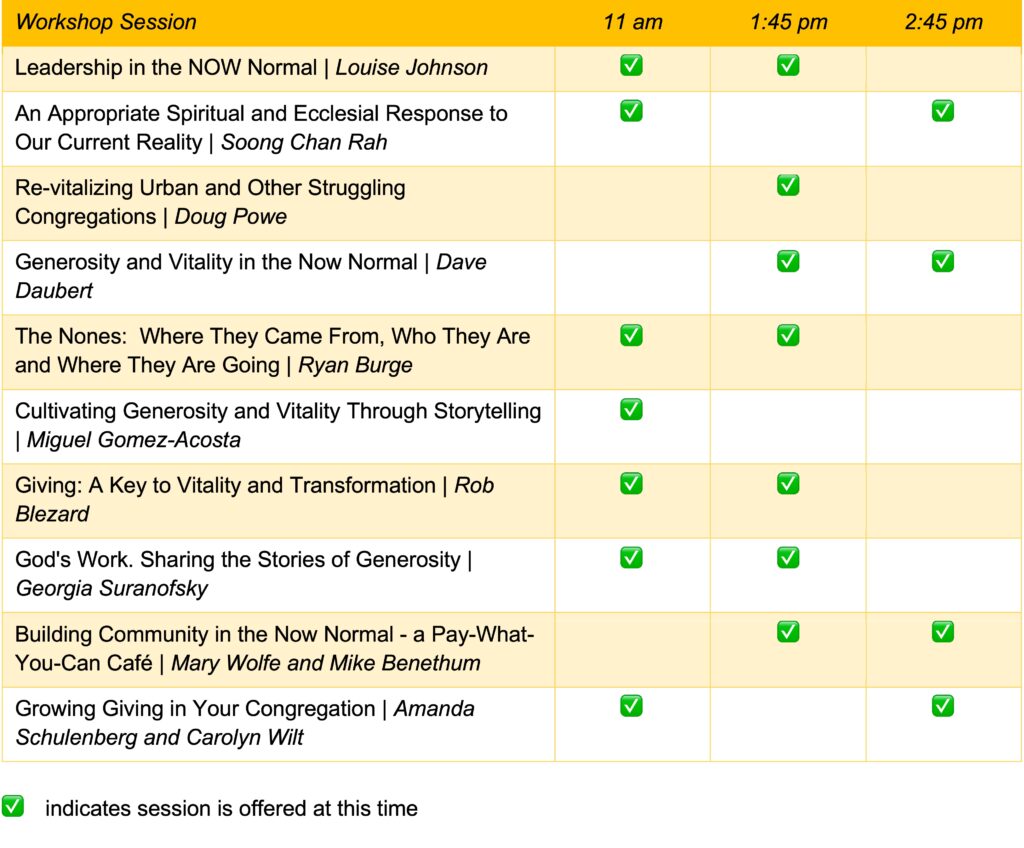Click the 'Workshop Session' column header
Viewport: 1024px width, 848px height.
click(106, 22)
